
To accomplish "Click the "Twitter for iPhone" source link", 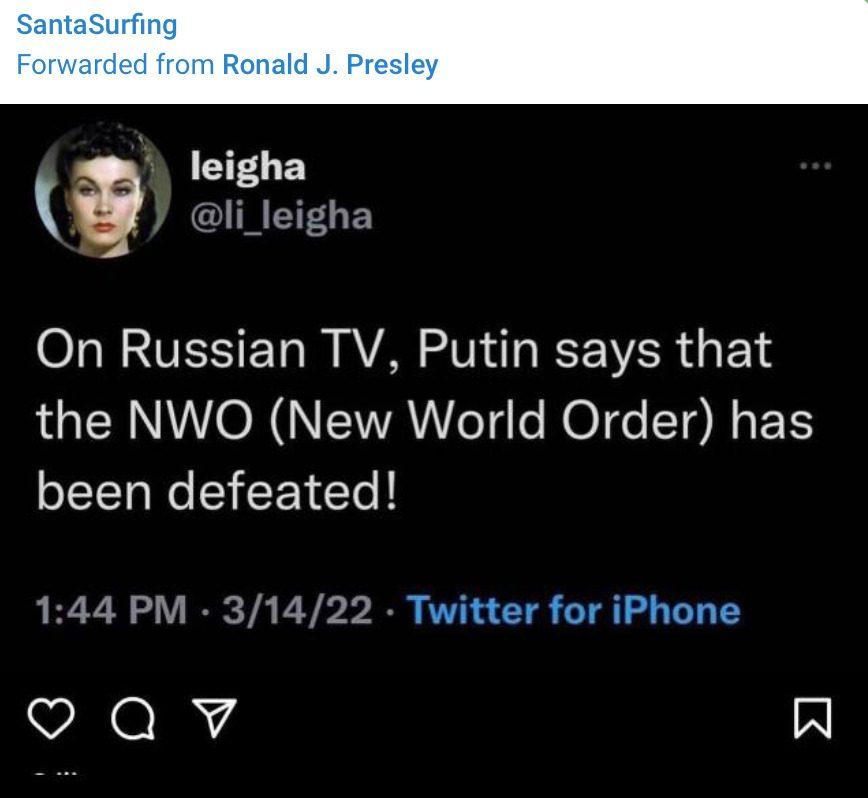I will (x=574, y=609).
